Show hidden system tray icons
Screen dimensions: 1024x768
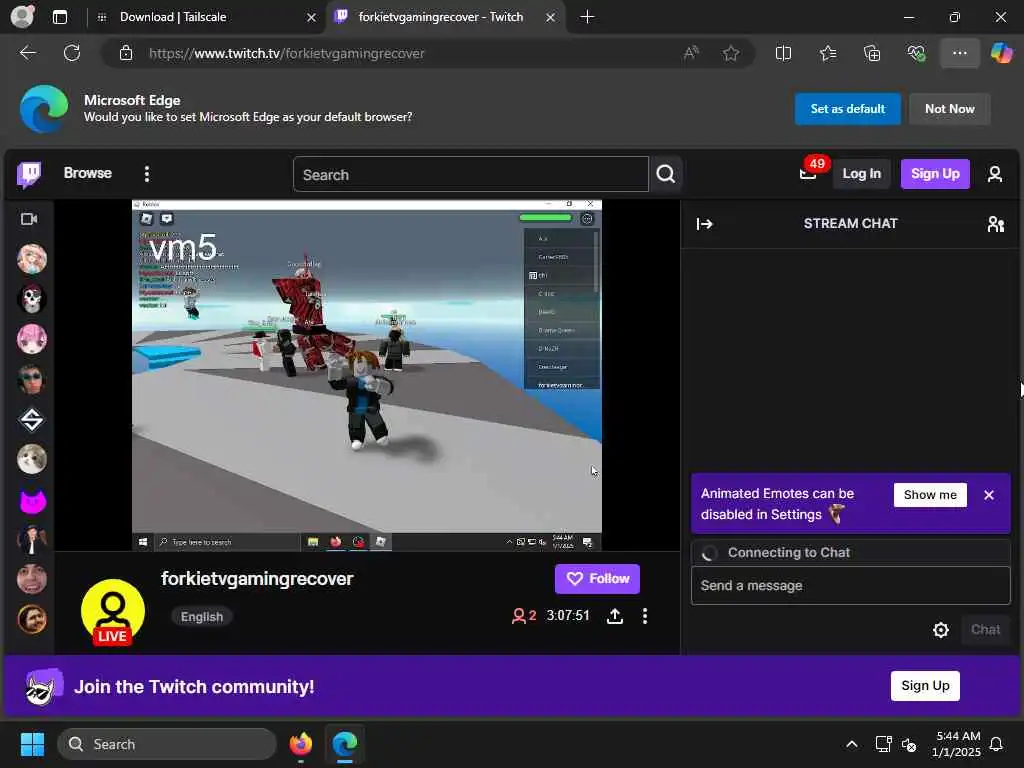pyautogui.click(x=852, y=744)
